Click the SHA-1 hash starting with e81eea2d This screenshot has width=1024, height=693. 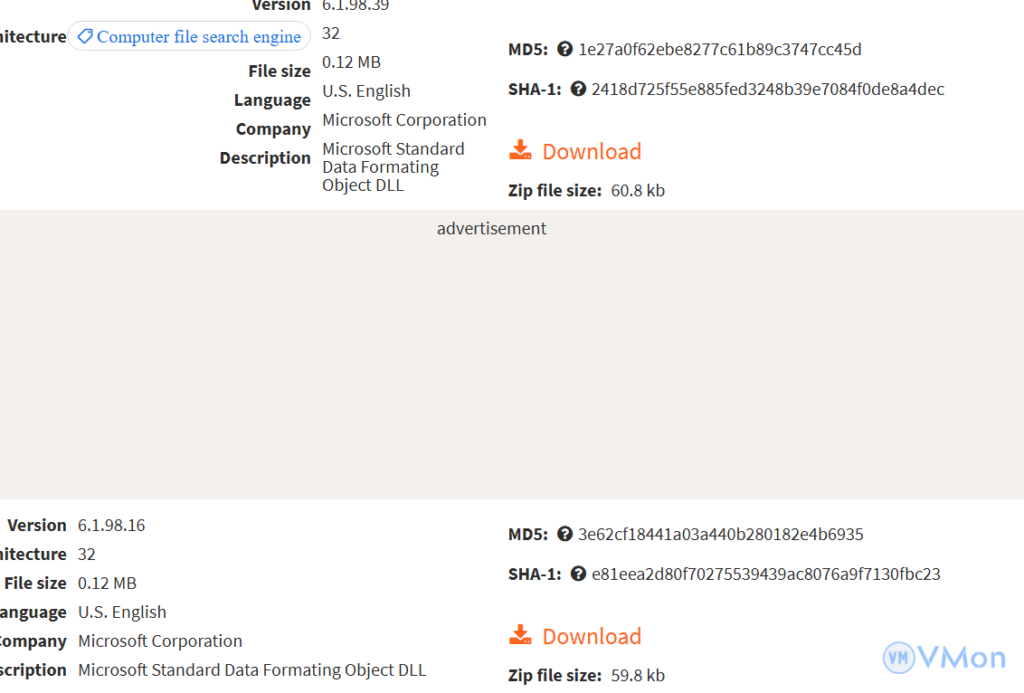(765, 574)
